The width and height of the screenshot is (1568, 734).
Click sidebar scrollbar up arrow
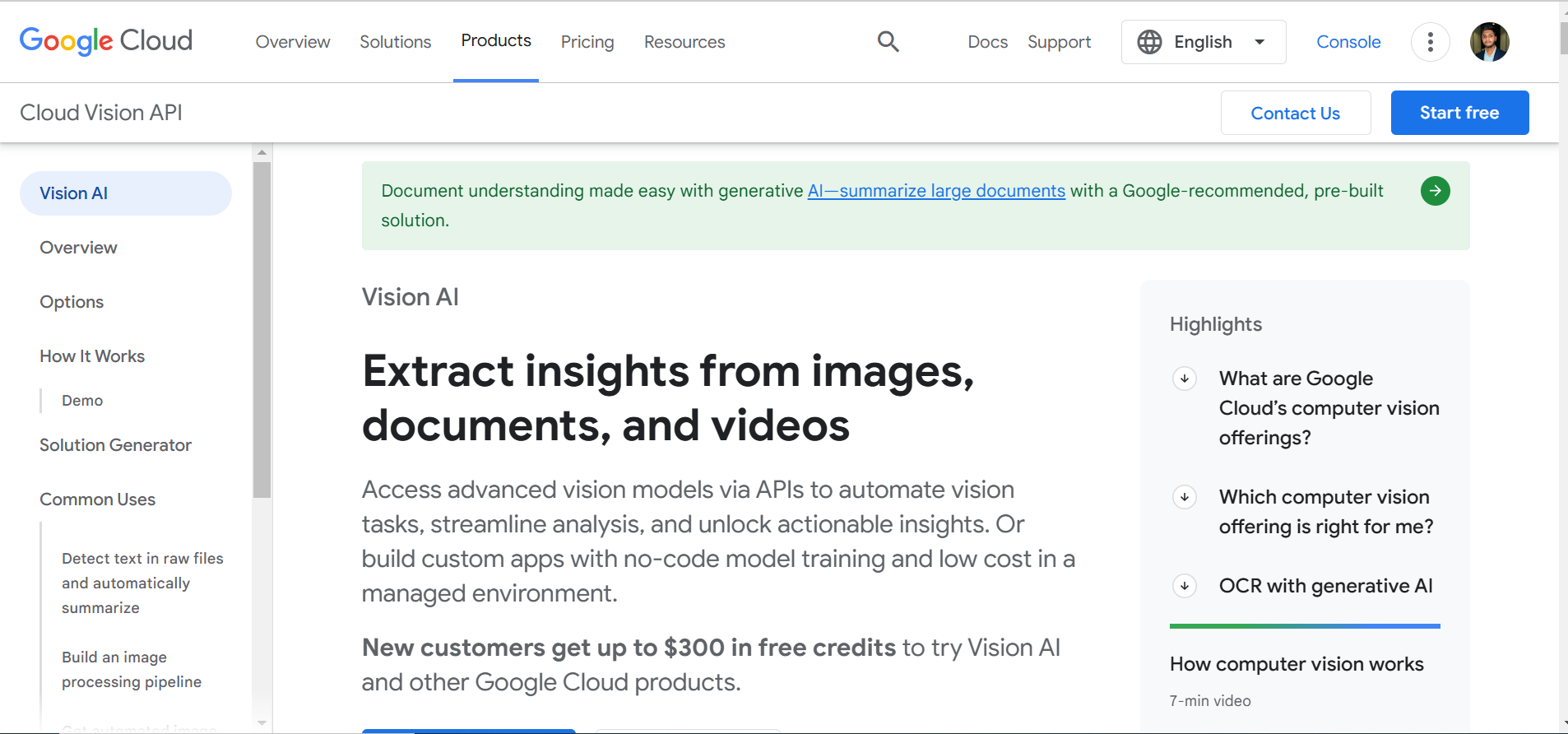(262, 152)
